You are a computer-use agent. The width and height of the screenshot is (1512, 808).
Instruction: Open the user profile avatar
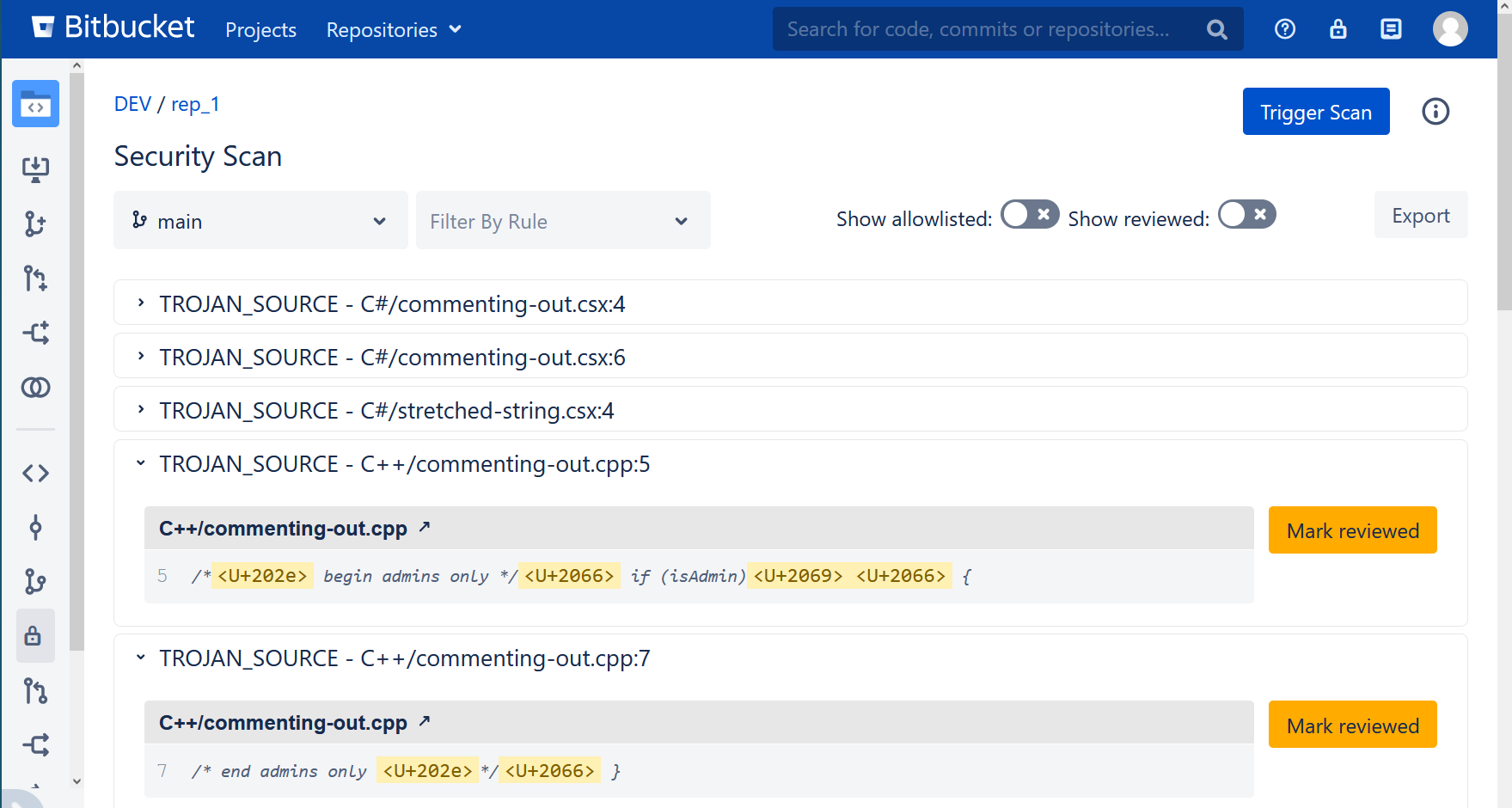[1449, 29]
